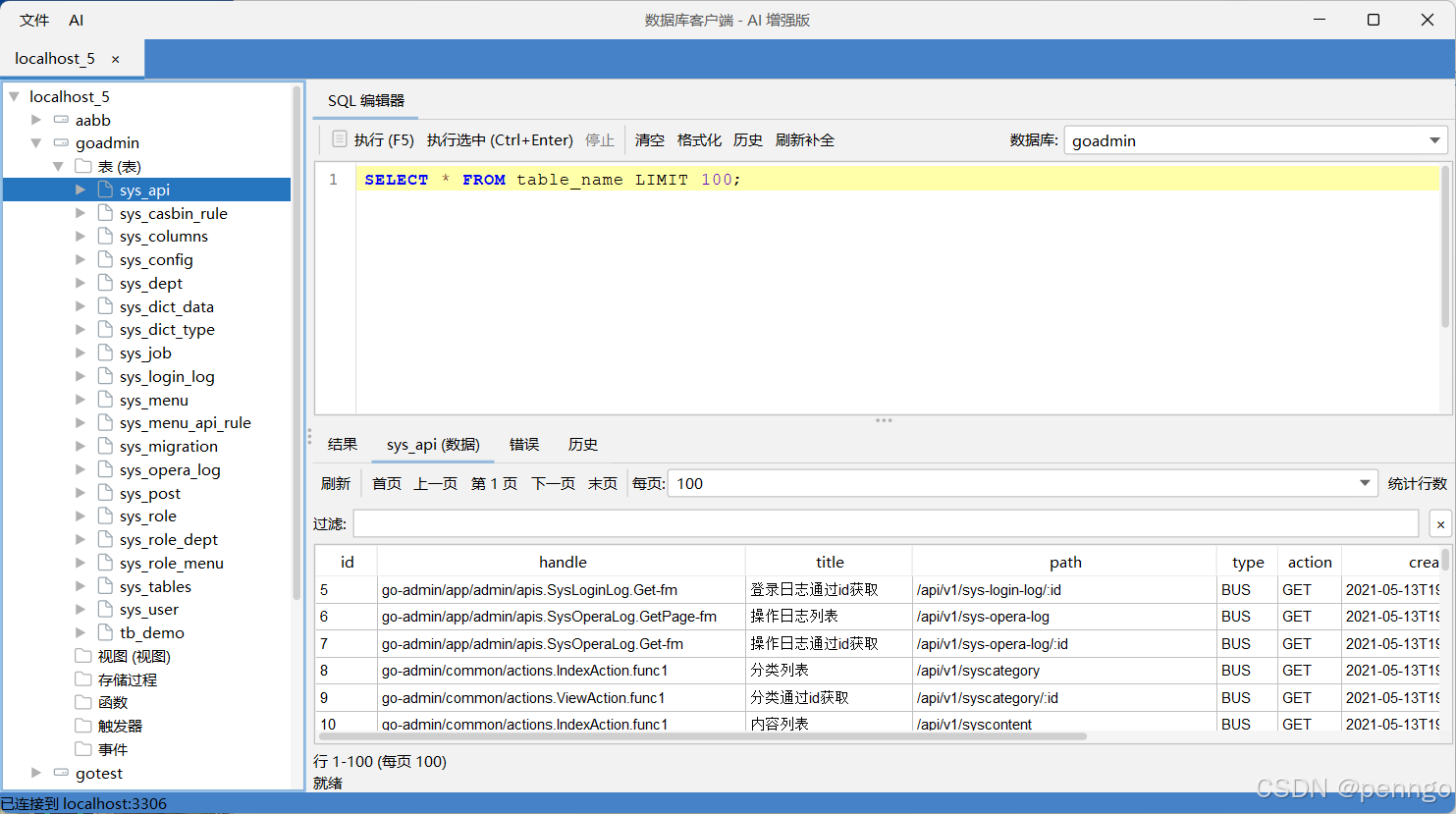Click the 清空 toolbar button
1456x814 pixels.
pyautogui.click(x=650, y=139)
